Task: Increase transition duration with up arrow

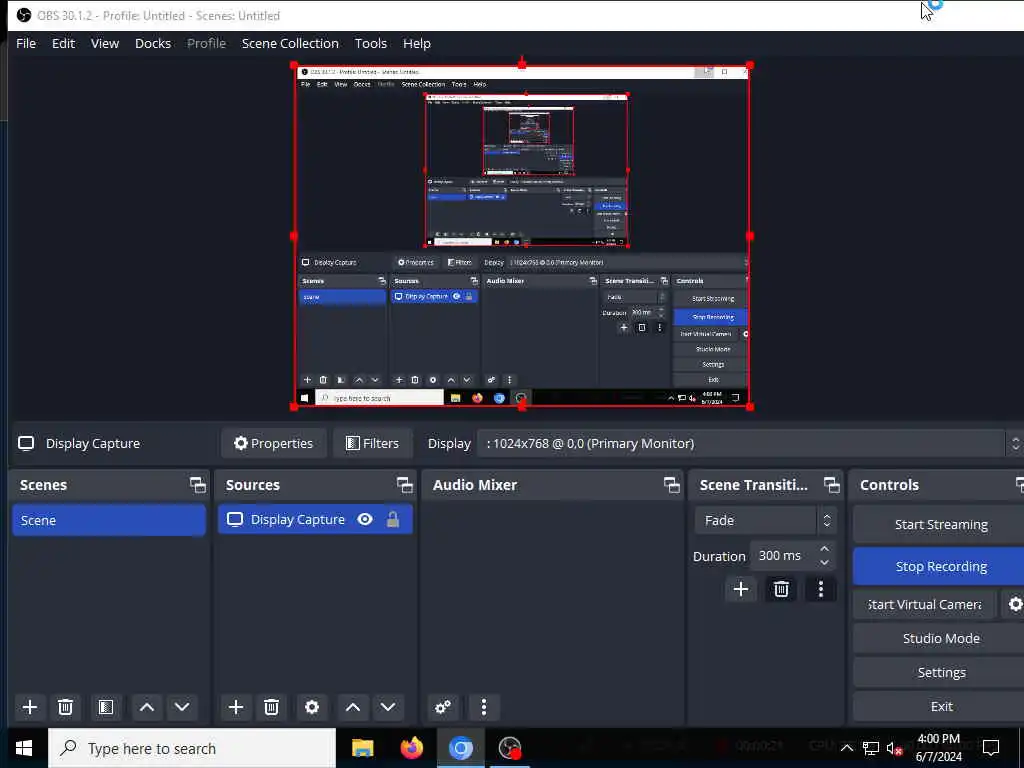Action: [824, 549]
